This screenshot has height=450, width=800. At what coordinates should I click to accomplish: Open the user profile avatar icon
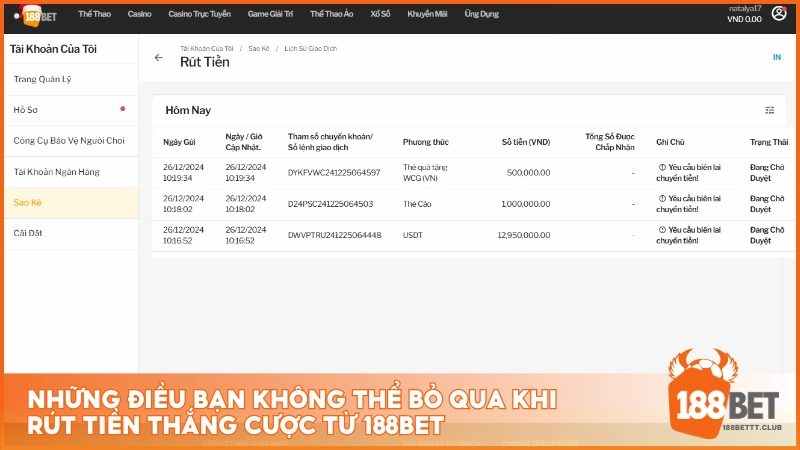[x=779, y=13]
